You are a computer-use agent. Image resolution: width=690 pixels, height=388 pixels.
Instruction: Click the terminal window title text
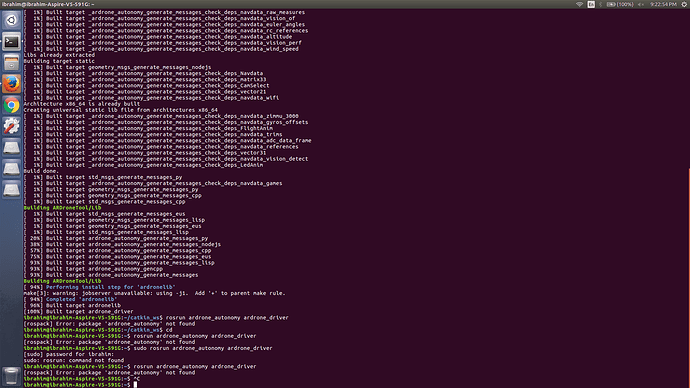point(48,4)
